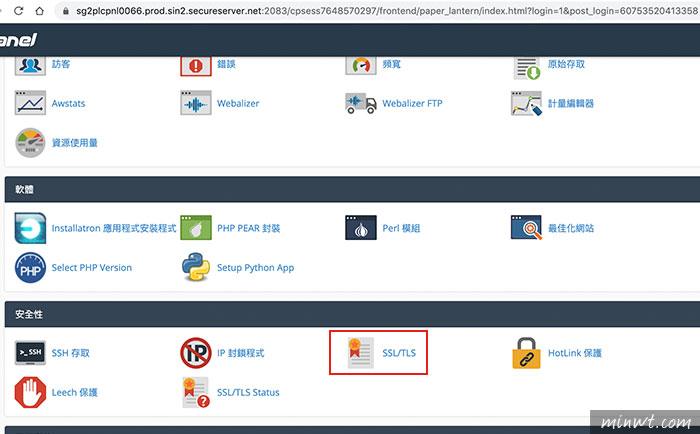Click the 計量編輯器 metrics editor icon
This screenshot has width=700, height=434.
[526, 103]
